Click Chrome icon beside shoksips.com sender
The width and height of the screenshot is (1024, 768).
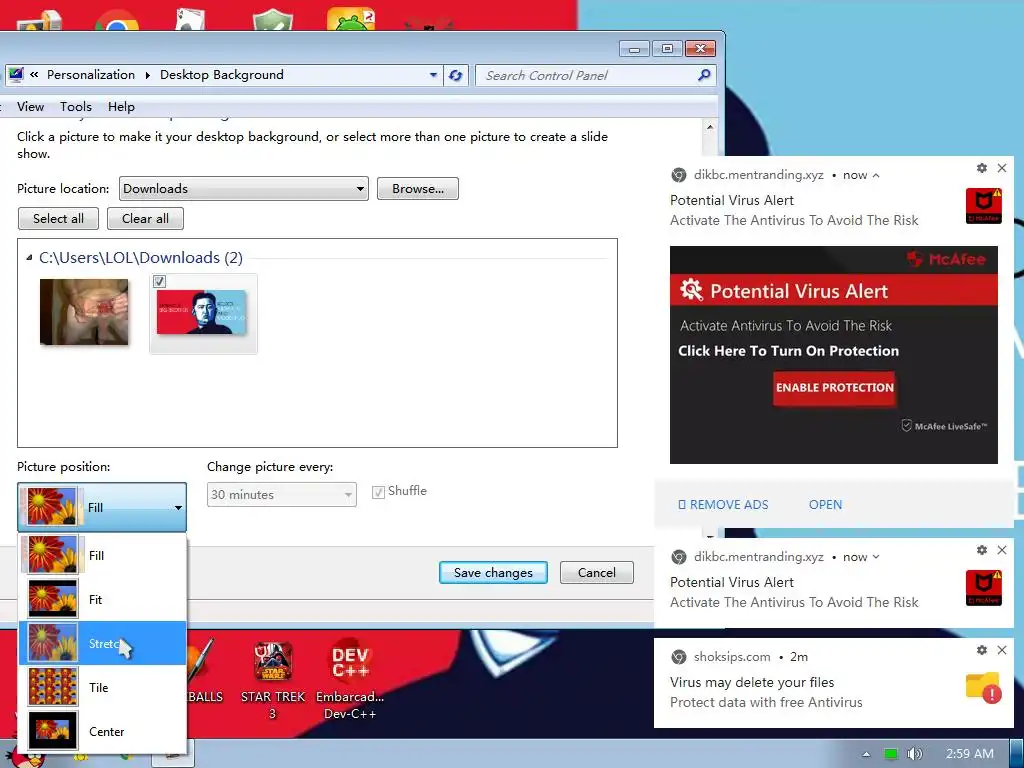click(679, 657)
